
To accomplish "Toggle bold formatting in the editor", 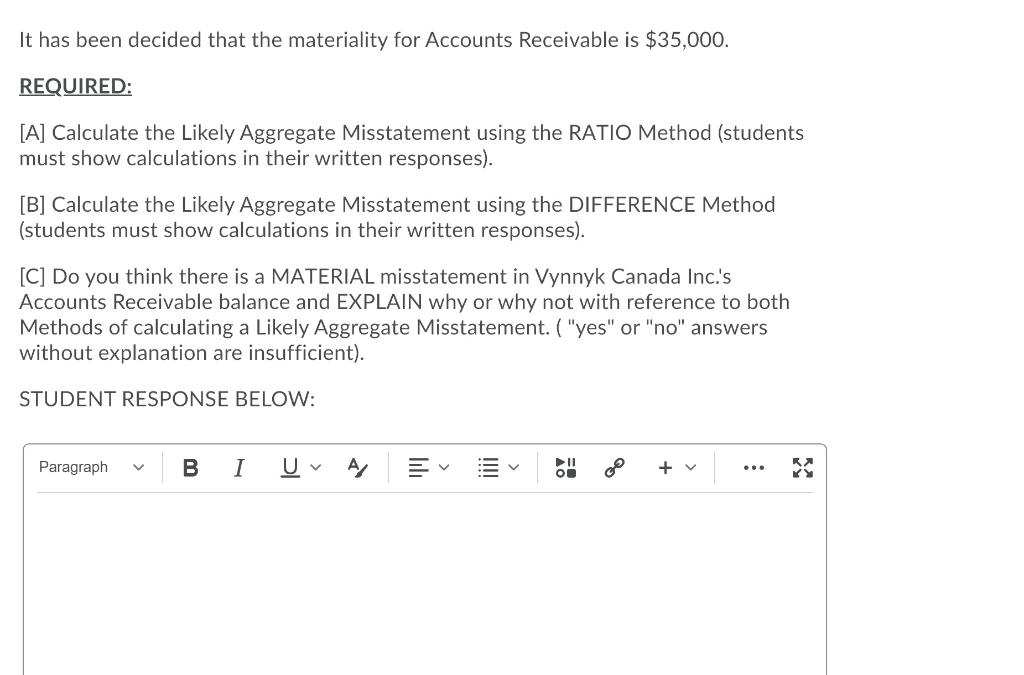I will pyautogui.click(x=191, y=467).
